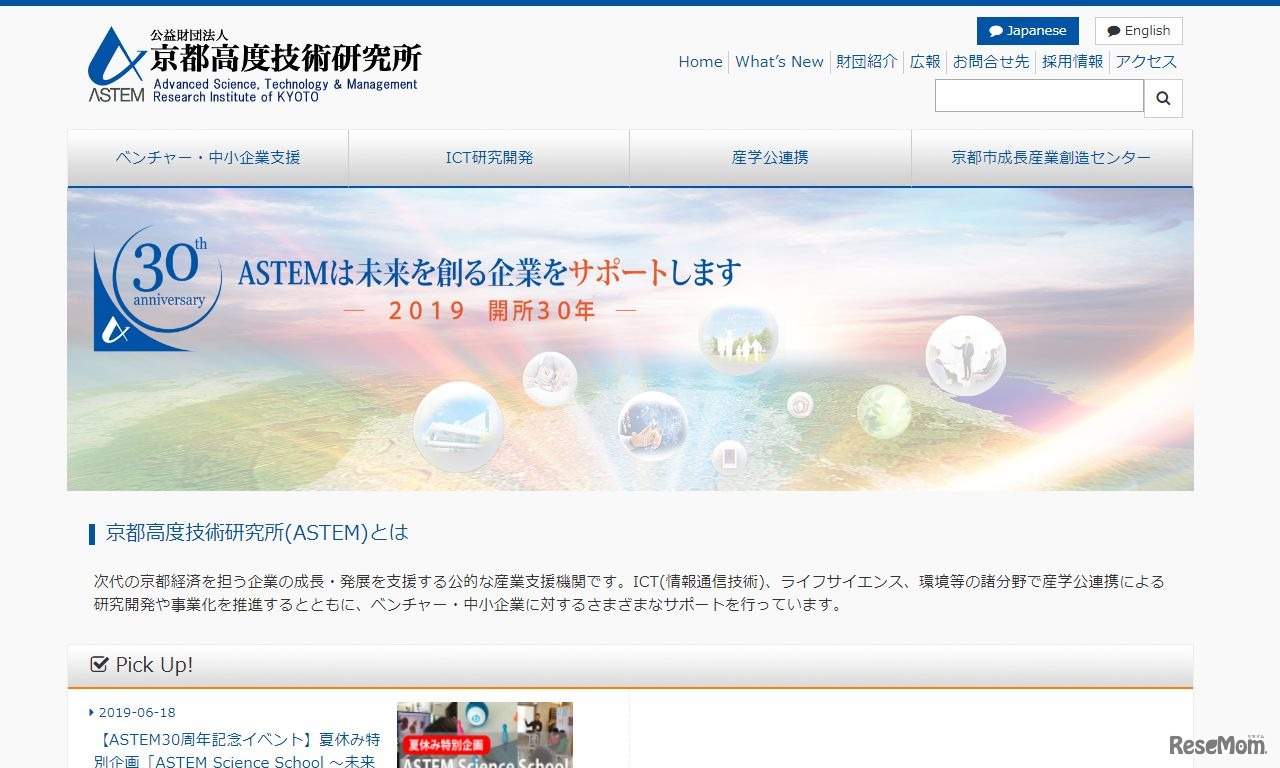Open 京都市成長産業創造センター menu
The width and height of the screenshot is (1280, 768).
[x=1051, y=158]
